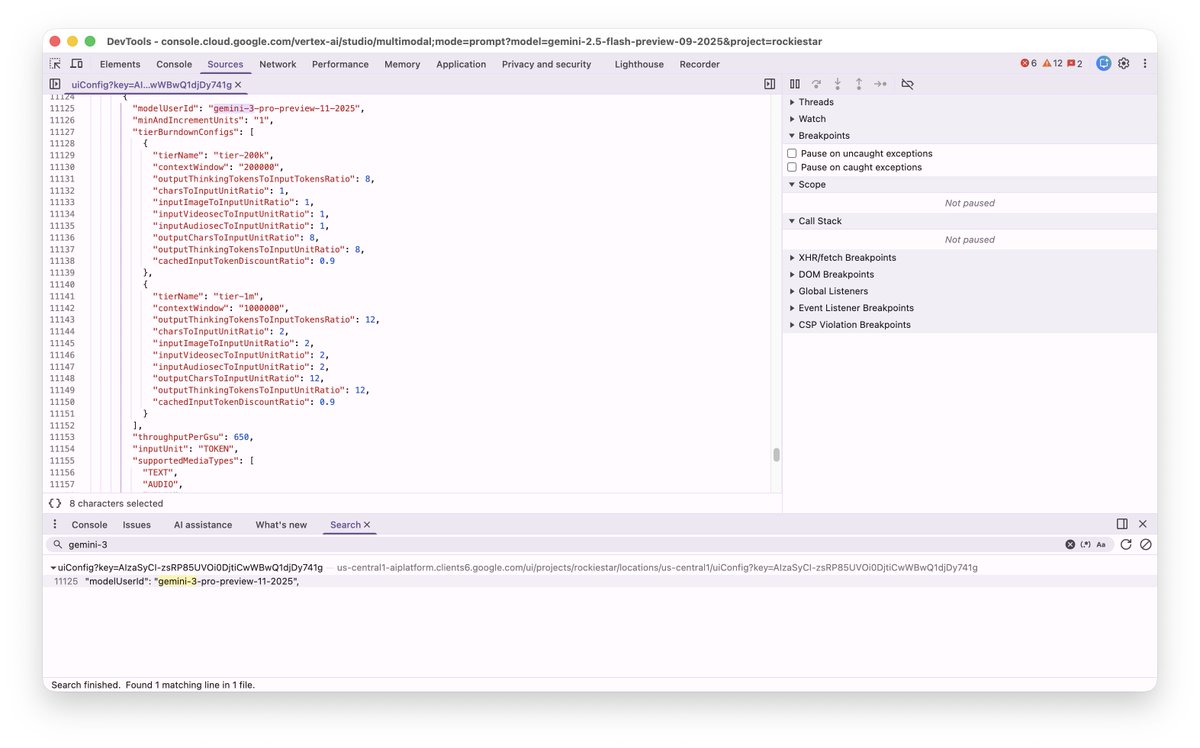Open DevTools settings gear

(x=1123, y=63)
